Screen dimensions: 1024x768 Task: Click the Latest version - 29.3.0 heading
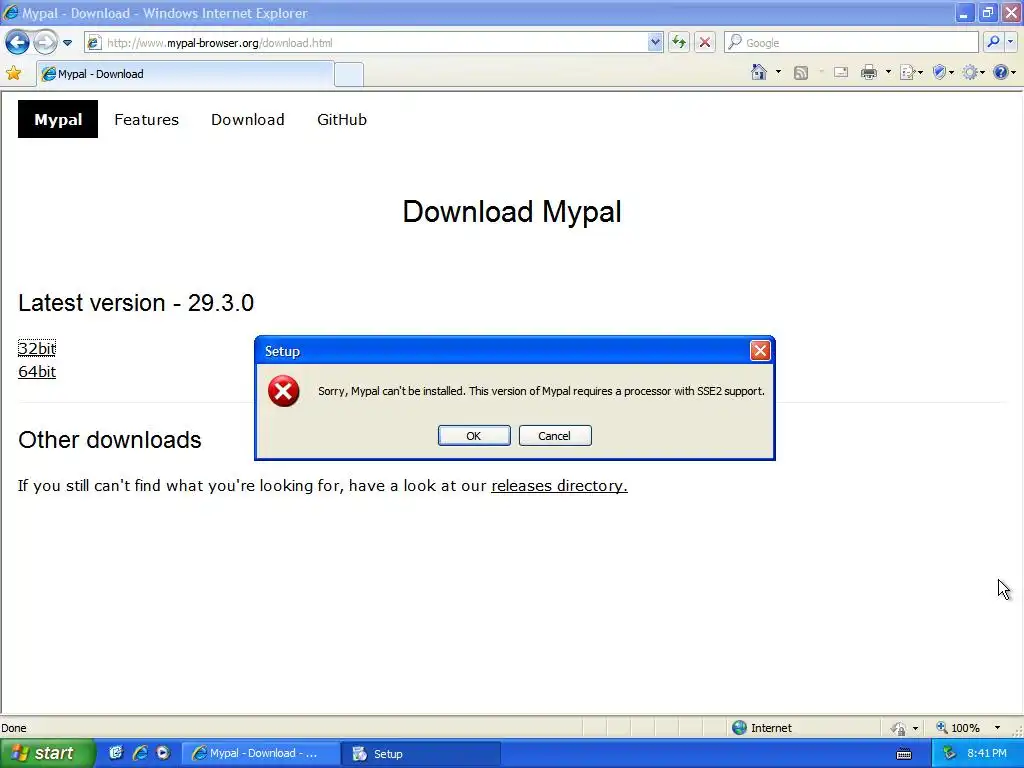point(136,303)
